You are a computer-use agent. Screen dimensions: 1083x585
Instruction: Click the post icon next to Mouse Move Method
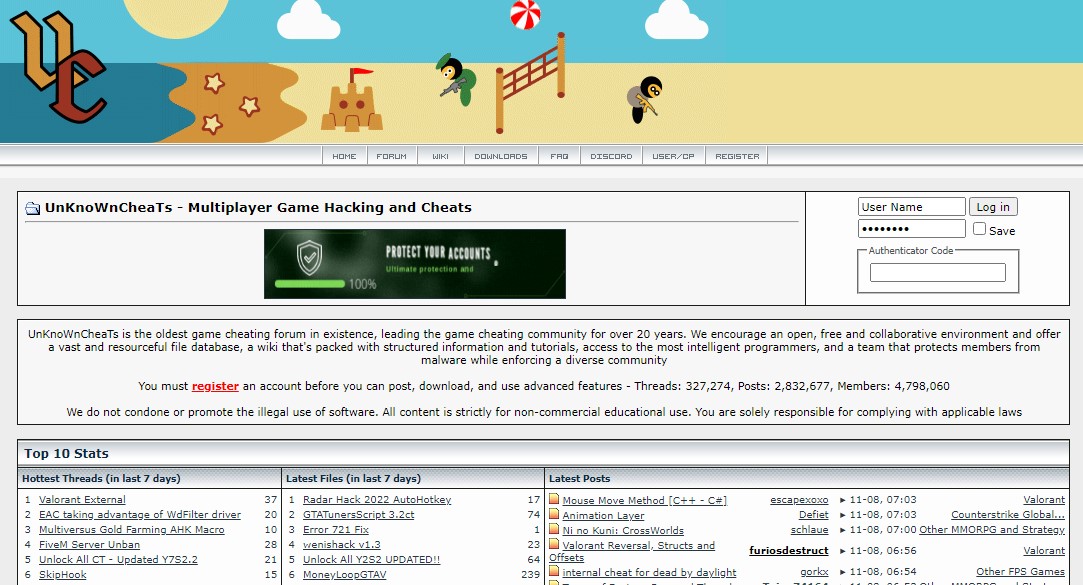554,499
